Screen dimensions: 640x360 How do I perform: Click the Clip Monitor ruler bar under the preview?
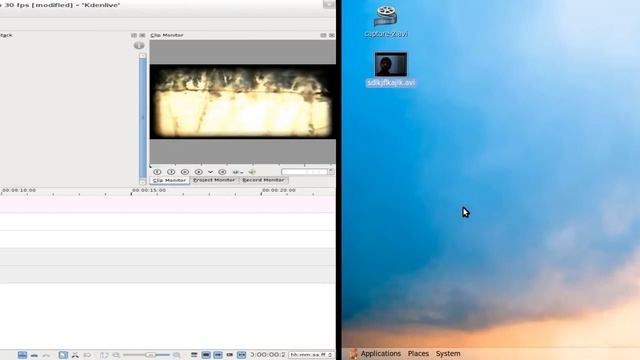tap(242, 166)
